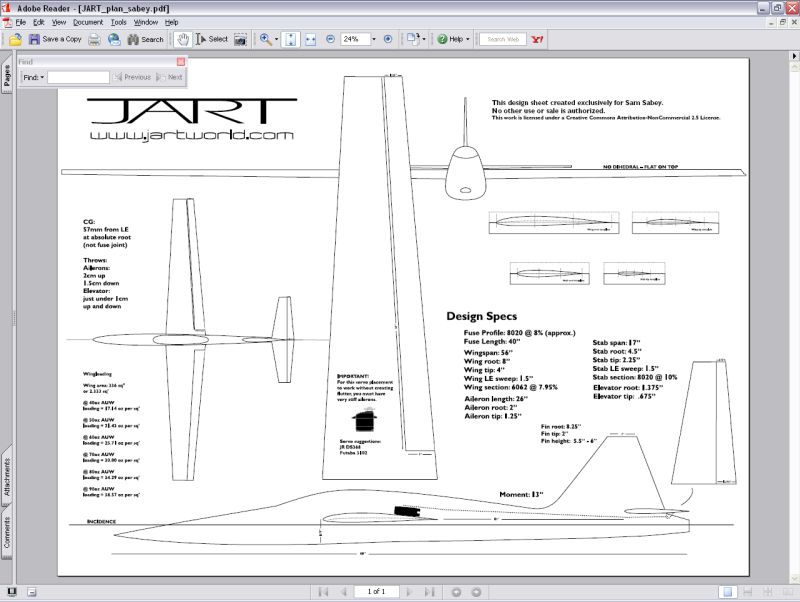The height and width of the screenshot is (602, 800).
Task: Go to the previous page
Action: click(344, 592)
